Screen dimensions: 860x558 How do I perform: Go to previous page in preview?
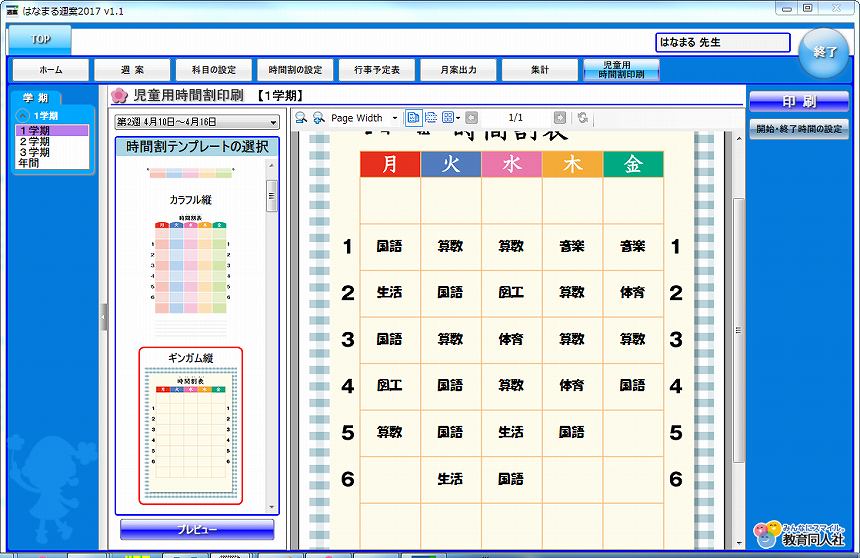(472, 117)
